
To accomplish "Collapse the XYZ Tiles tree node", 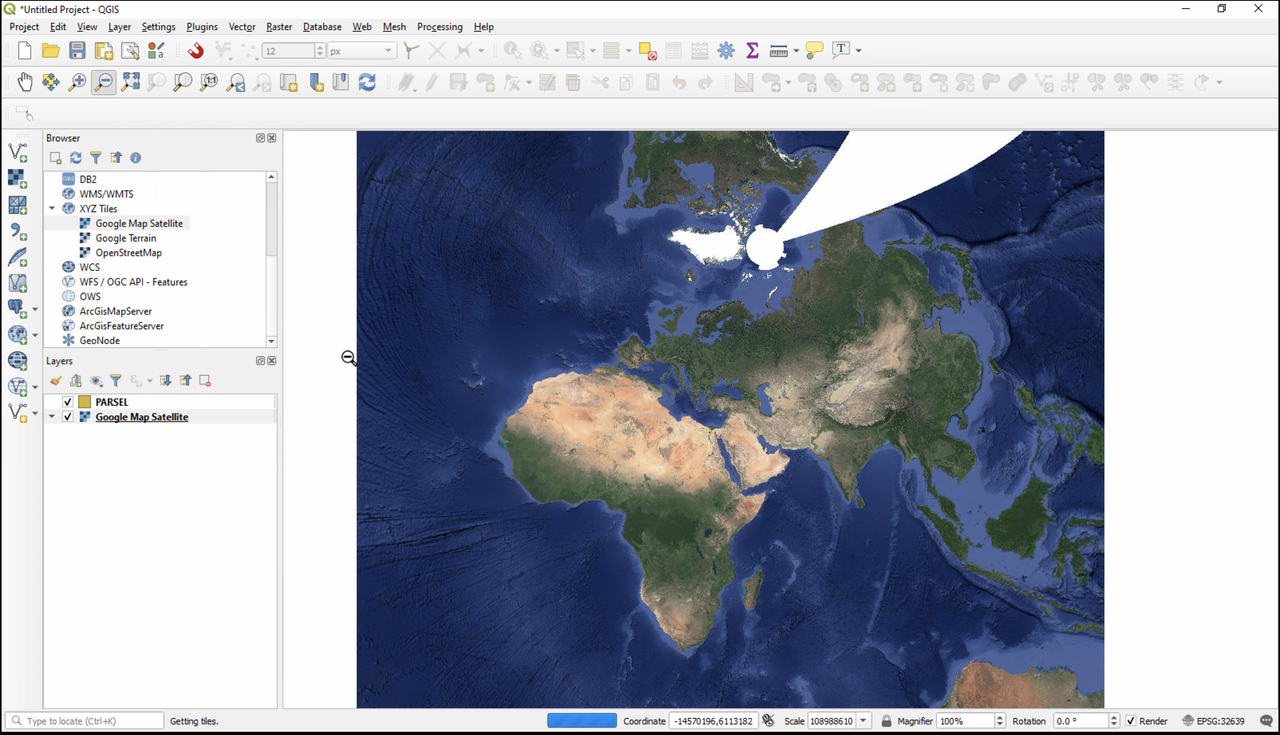I will tap(52, 209).
